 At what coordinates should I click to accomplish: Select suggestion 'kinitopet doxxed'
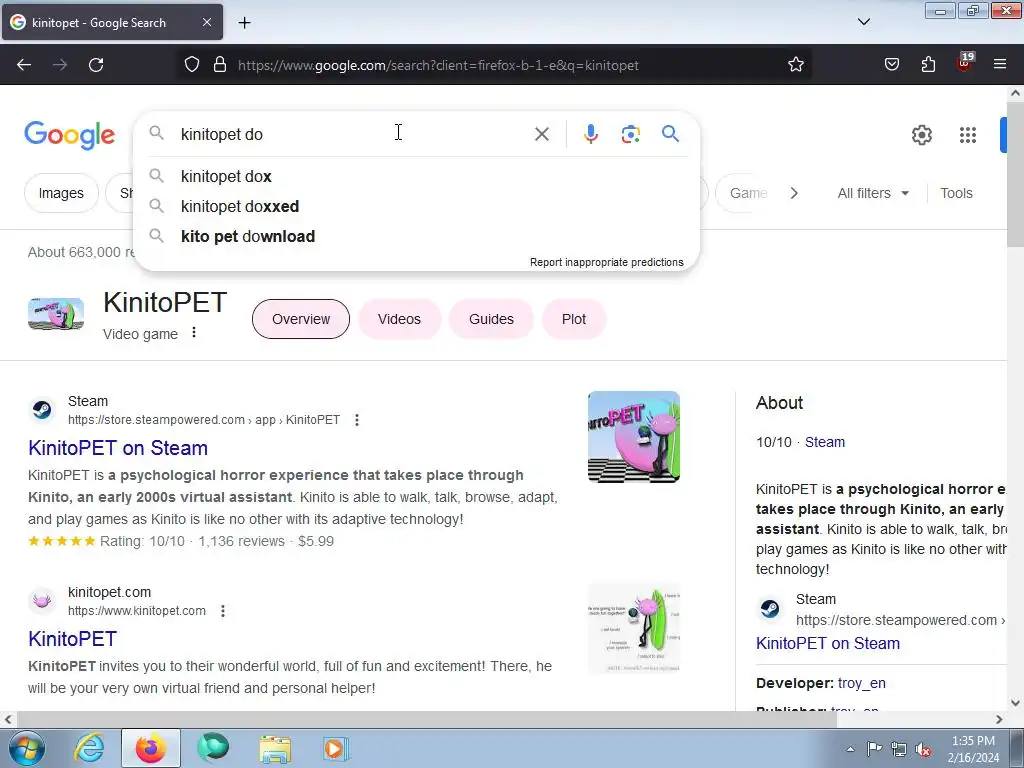pyautogui.click(x=417, y=206)
